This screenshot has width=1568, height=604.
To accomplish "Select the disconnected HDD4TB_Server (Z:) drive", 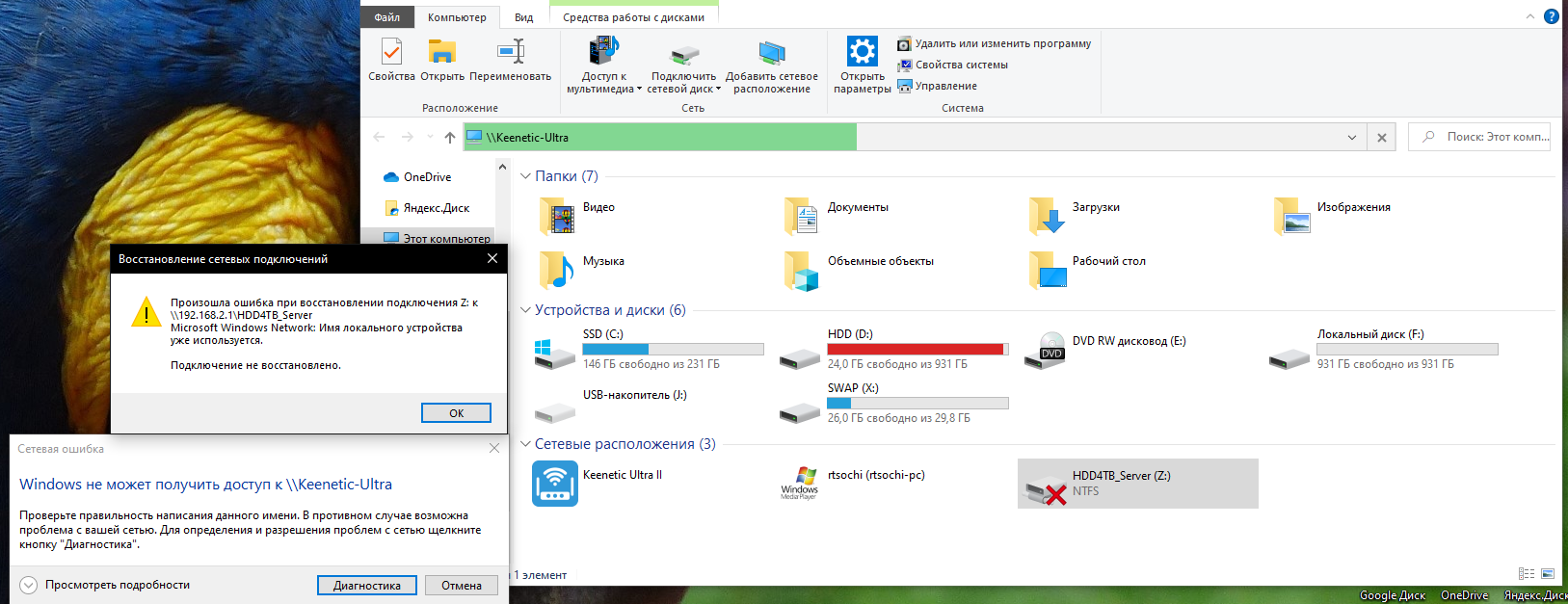I will [x=1137, y=484].
